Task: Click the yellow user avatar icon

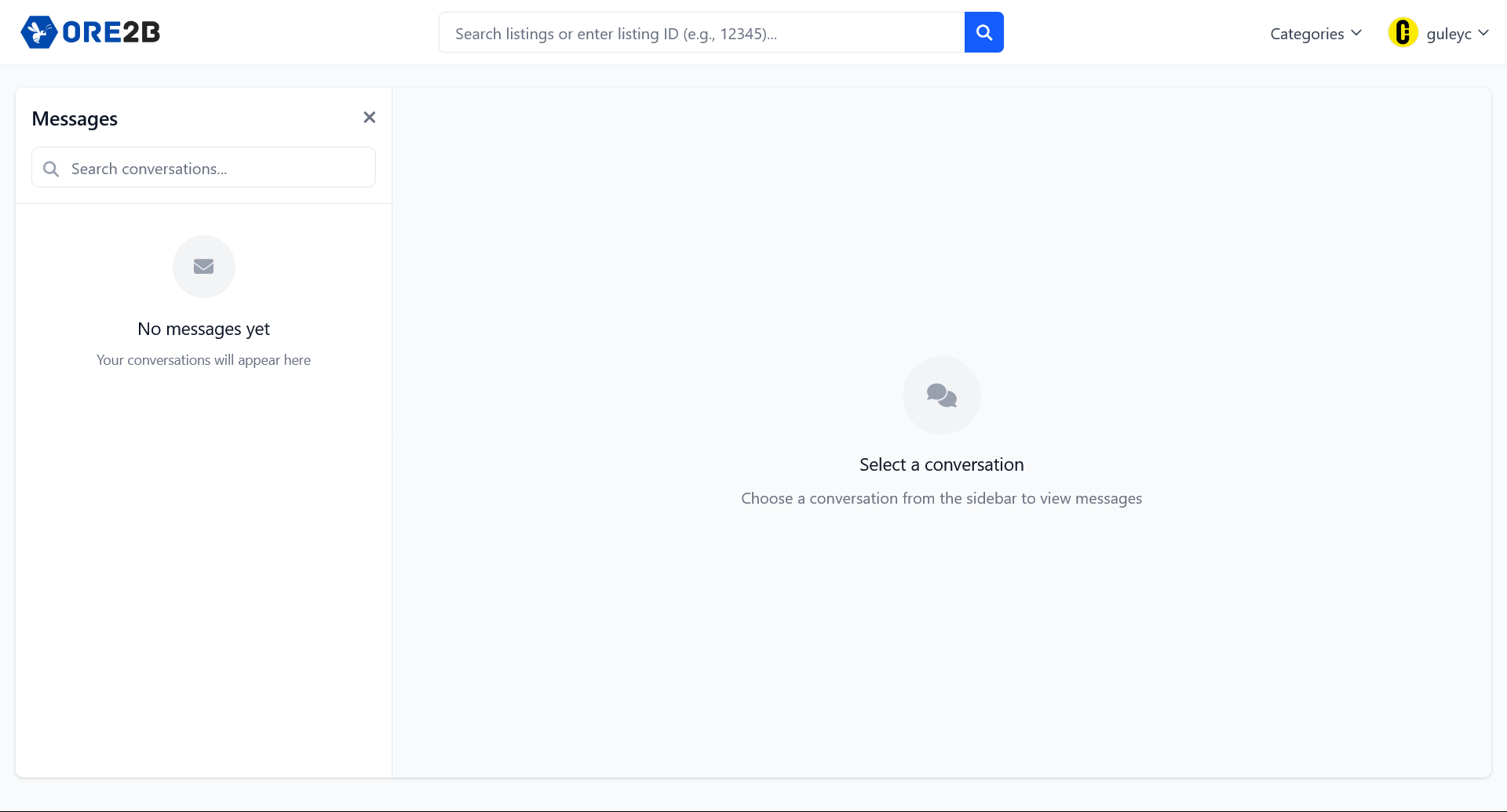Action: [1403, 33]
